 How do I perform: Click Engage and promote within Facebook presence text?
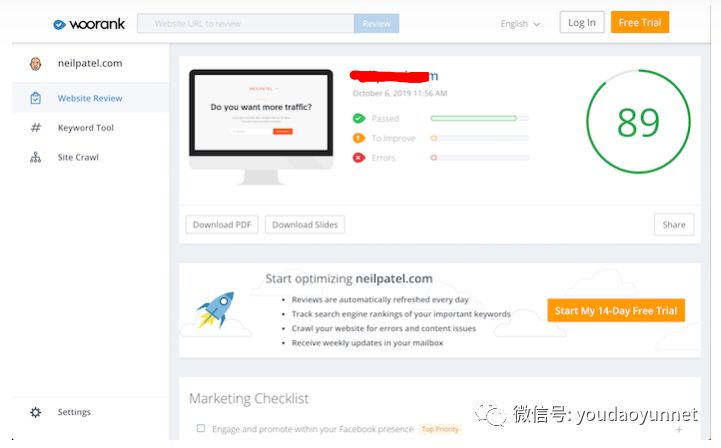click(313, 429)
